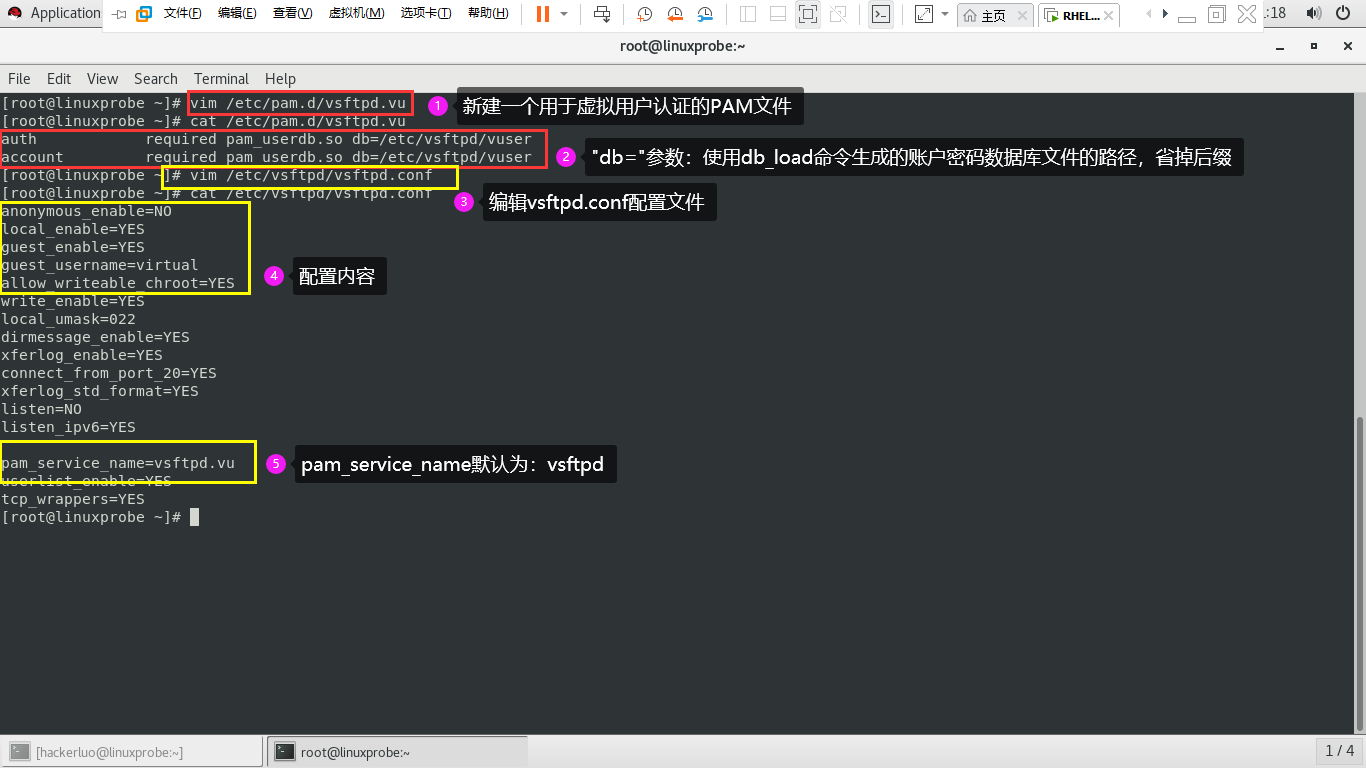The image size is (1366, 768).
Task: Take a snapshot with the clock-plus icon
Action: pos(645,14)
